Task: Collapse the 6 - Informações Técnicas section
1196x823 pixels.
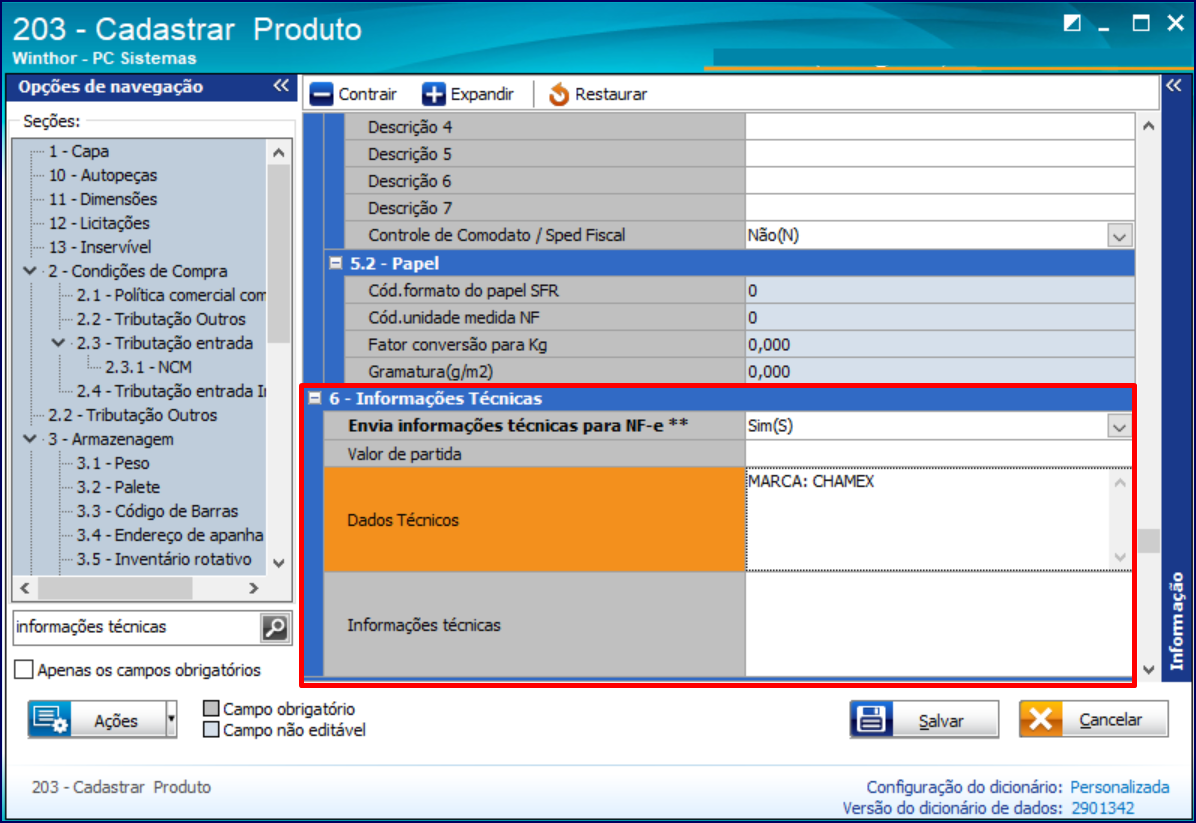Action: point(314,398)
